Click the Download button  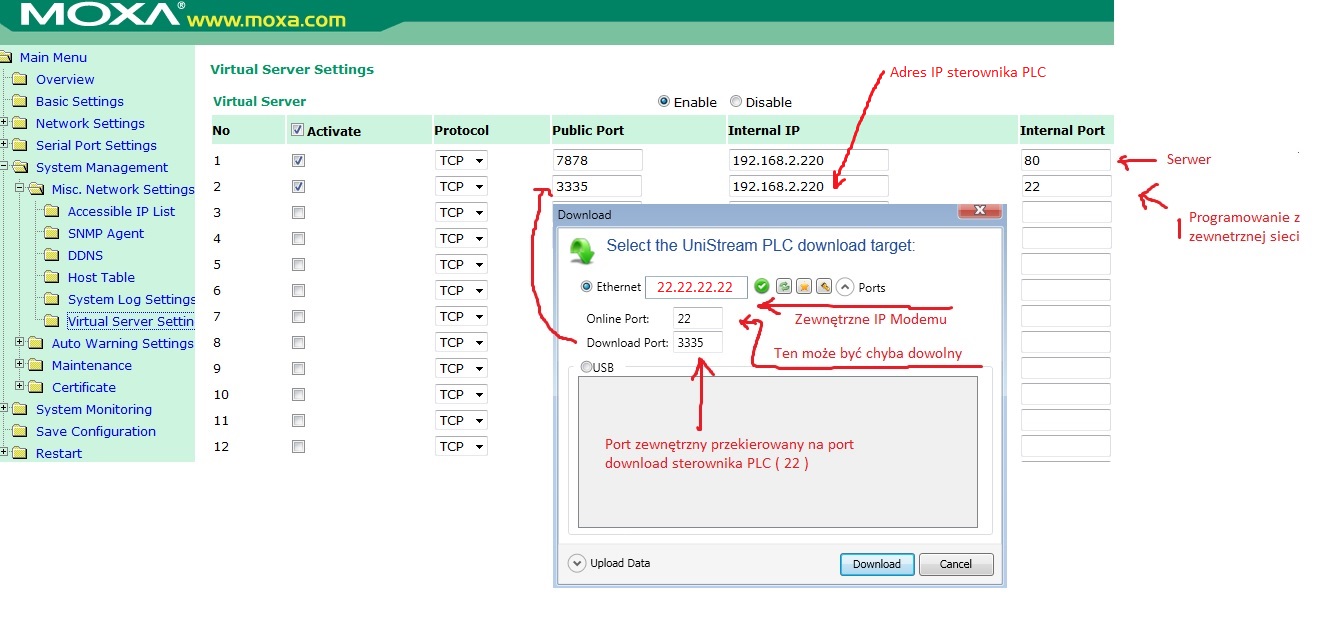point(877,564)
